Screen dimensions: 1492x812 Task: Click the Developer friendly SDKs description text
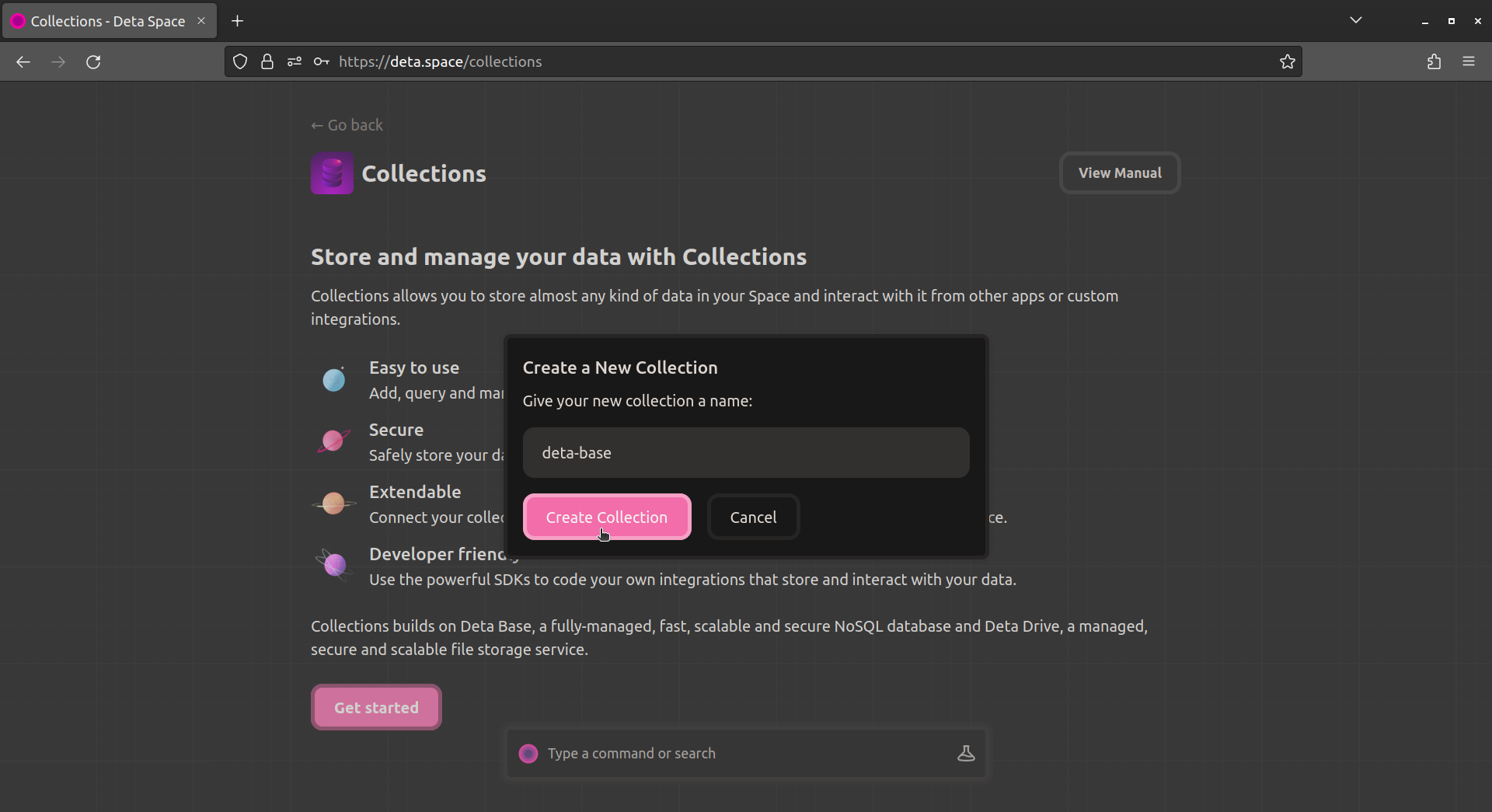point(692,580)
